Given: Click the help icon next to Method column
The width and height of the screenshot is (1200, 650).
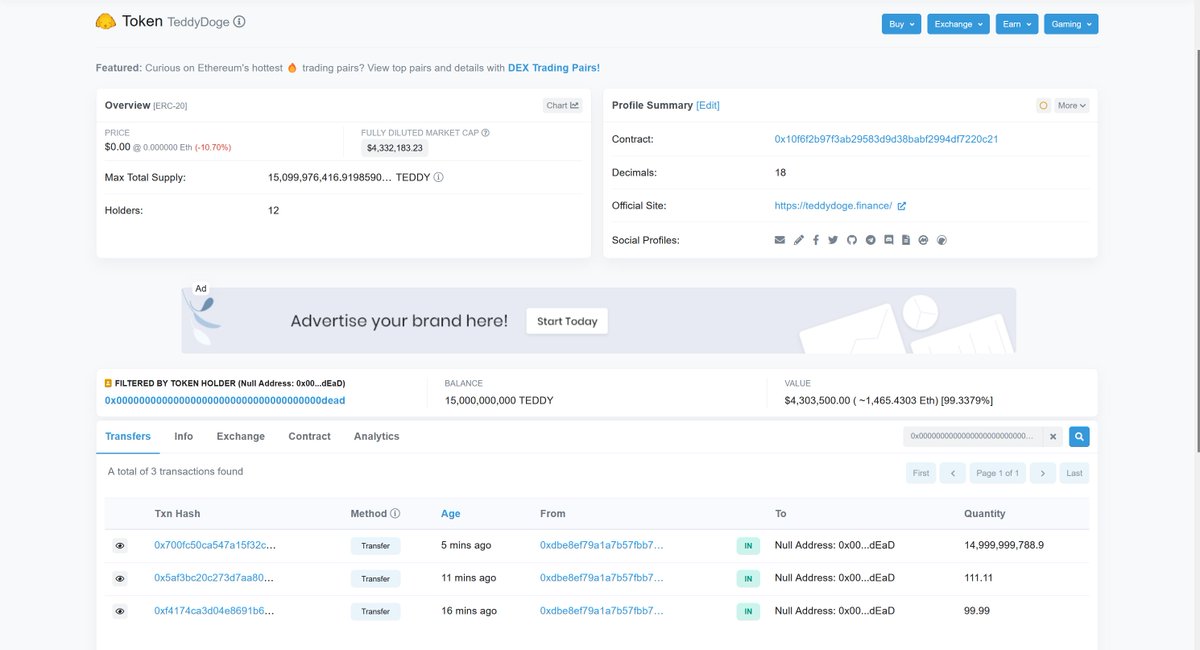Looking at the screenshot, I should click(x=395, y=514).
